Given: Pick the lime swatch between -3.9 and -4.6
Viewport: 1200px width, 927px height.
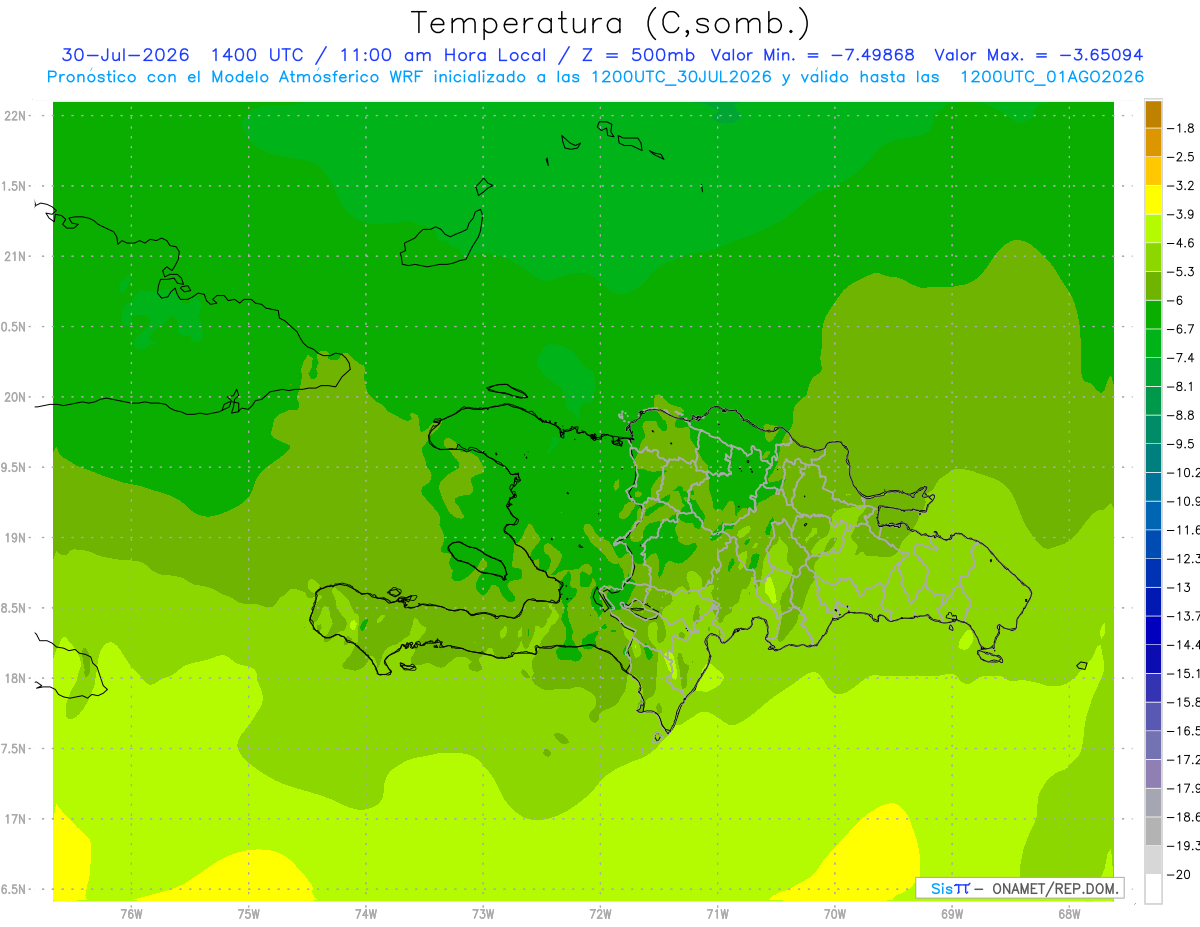Looking at the screenshot, I should point(1153,229).
